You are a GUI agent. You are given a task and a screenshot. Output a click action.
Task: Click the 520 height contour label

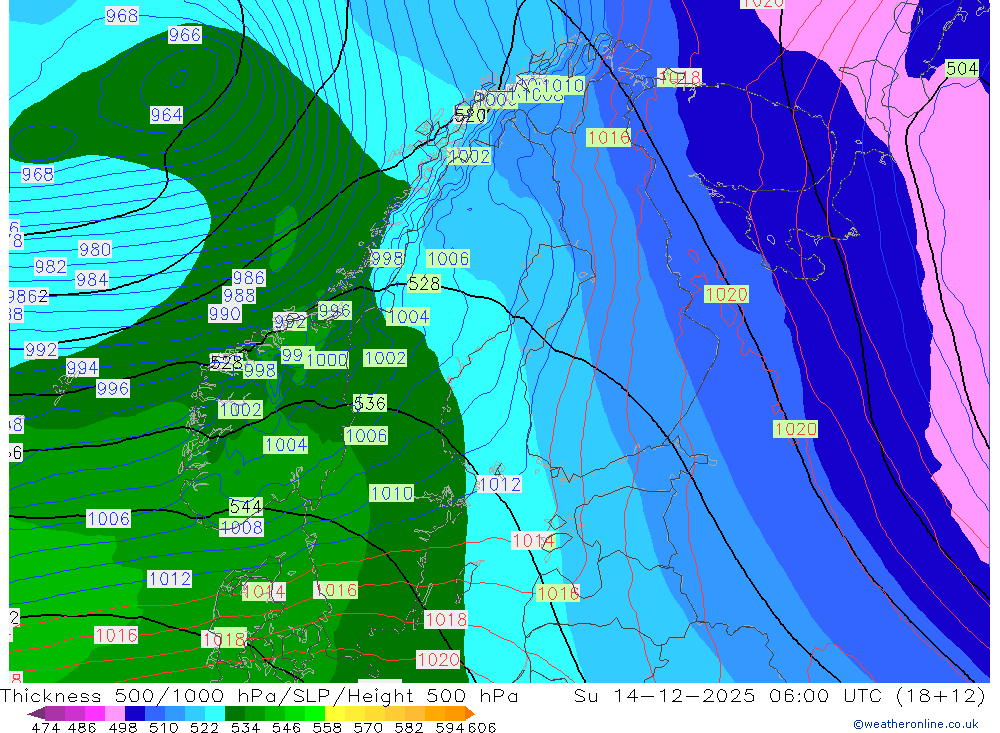(x=471, y=115)
